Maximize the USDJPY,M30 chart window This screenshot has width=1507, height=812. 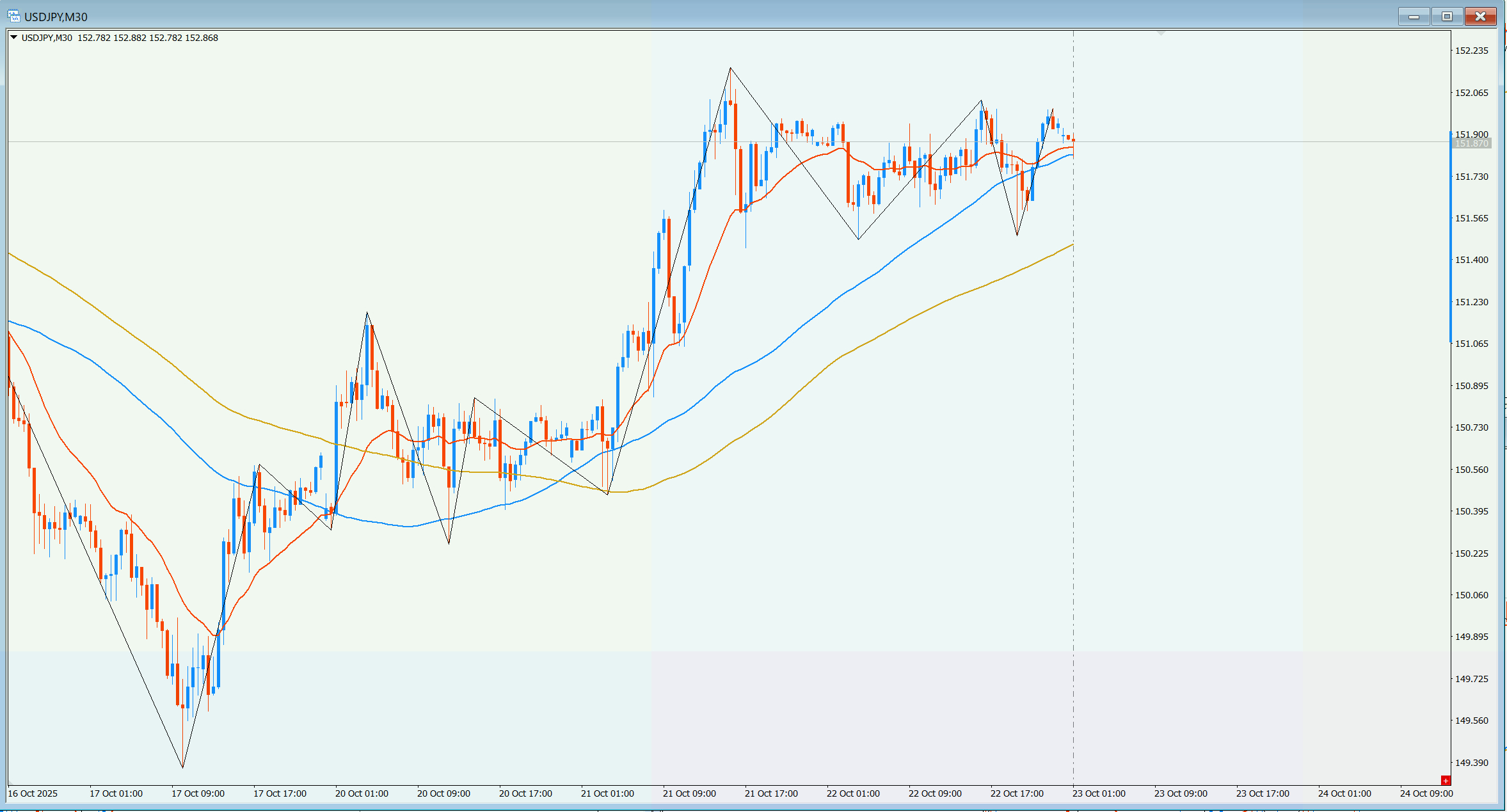[1447, 17]
